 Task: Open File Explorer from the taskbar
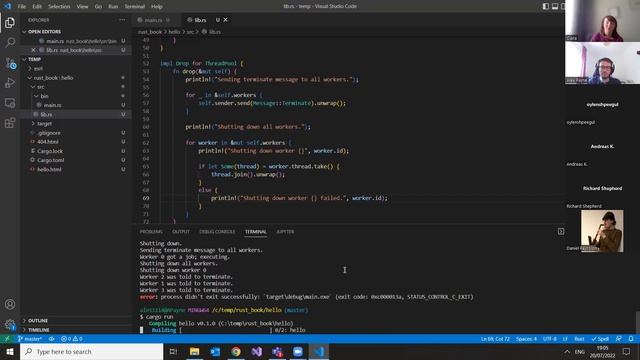coord(194,351)
